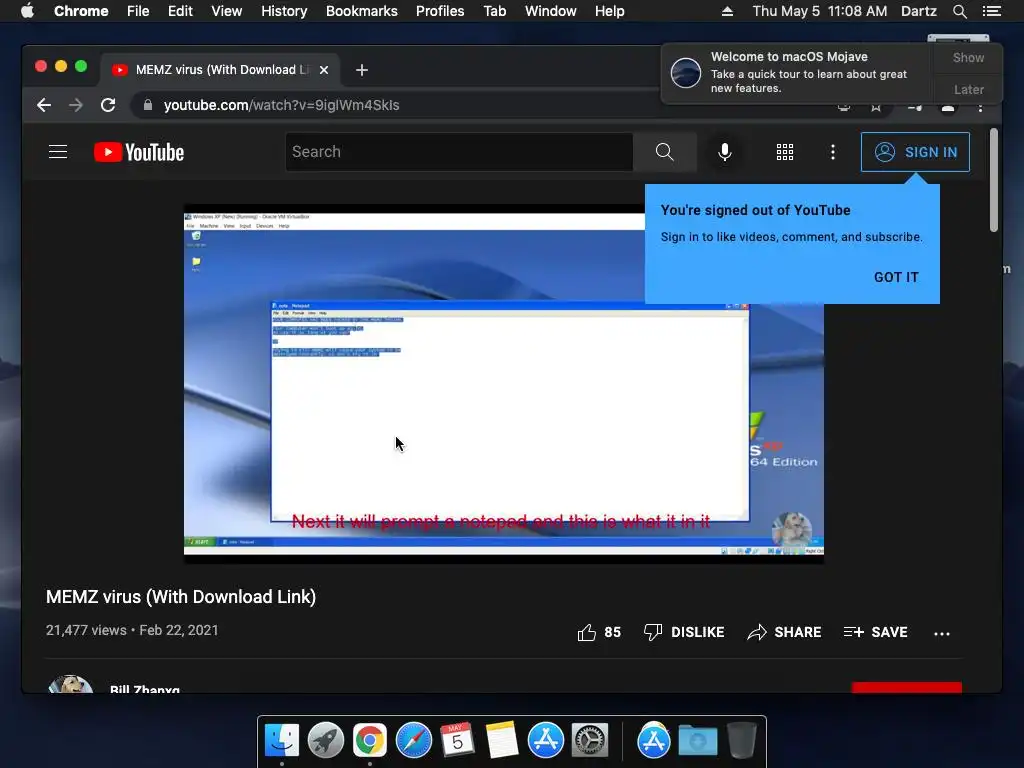Image resolution: width=1024 pixels, height=768 pixels.
Task: Open the Window menu
Action: pyautogui.click(x=551, y=11)
